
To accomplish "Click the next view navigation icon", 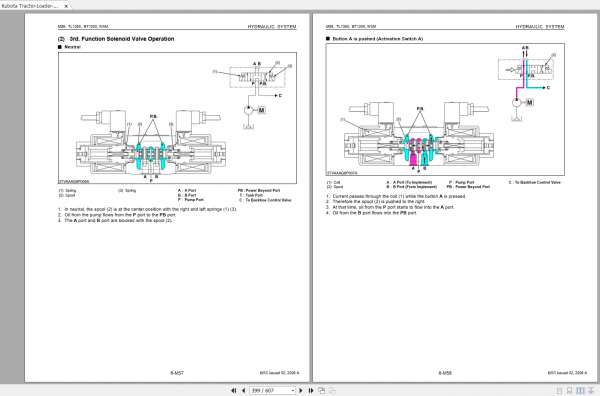I will 333,390.
